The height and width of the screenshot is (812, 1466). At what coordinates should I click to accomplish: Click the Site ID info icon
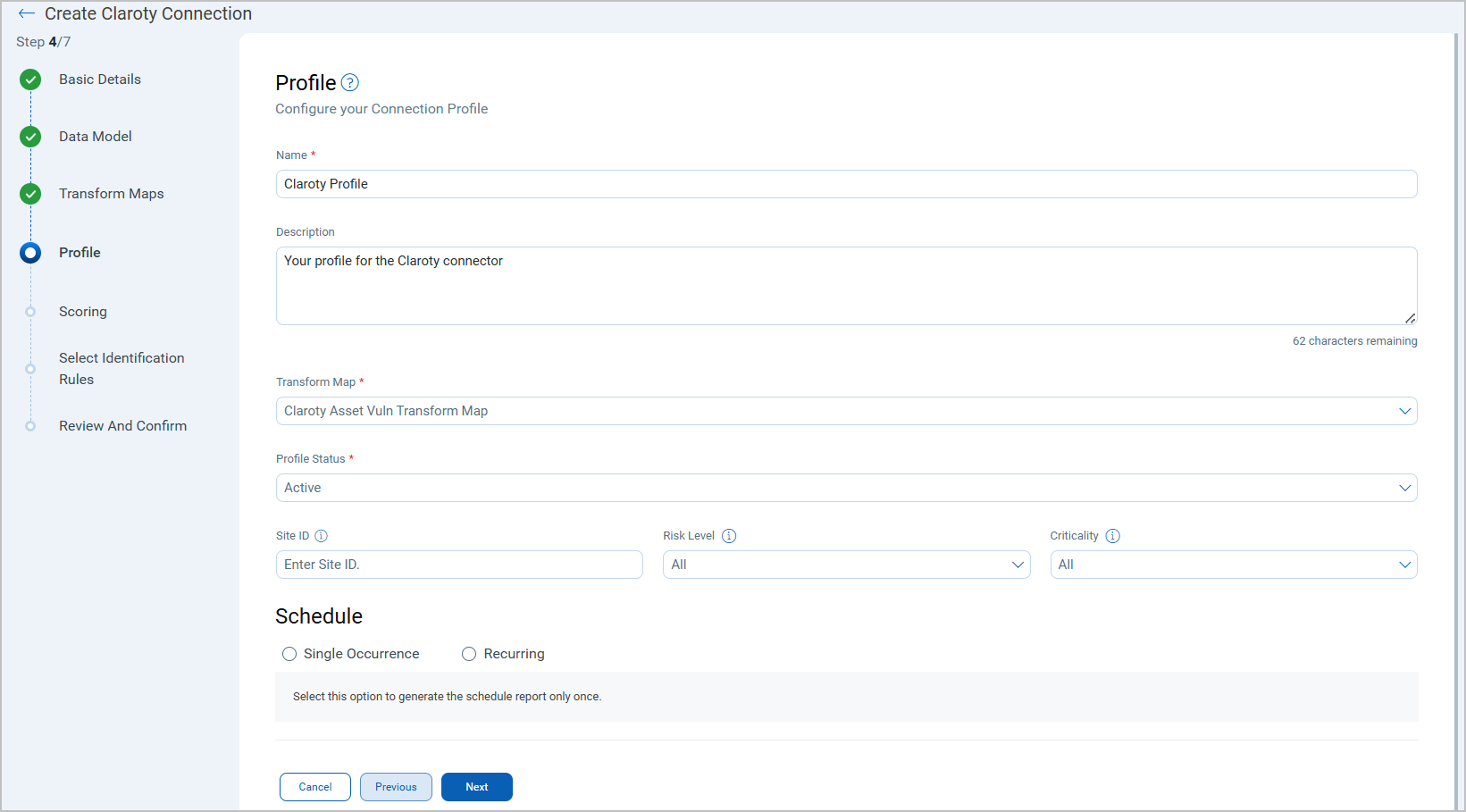(x=322, y=536)
